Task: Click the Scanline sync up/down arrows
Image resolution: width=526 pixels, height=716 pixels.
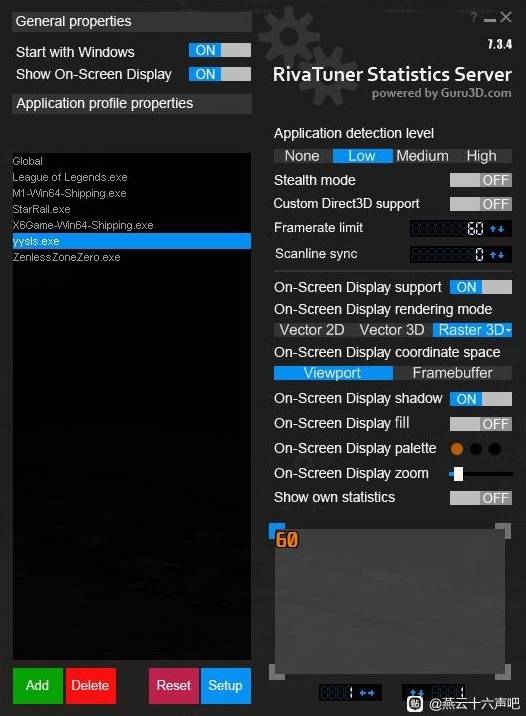Action: click(497, 254)
